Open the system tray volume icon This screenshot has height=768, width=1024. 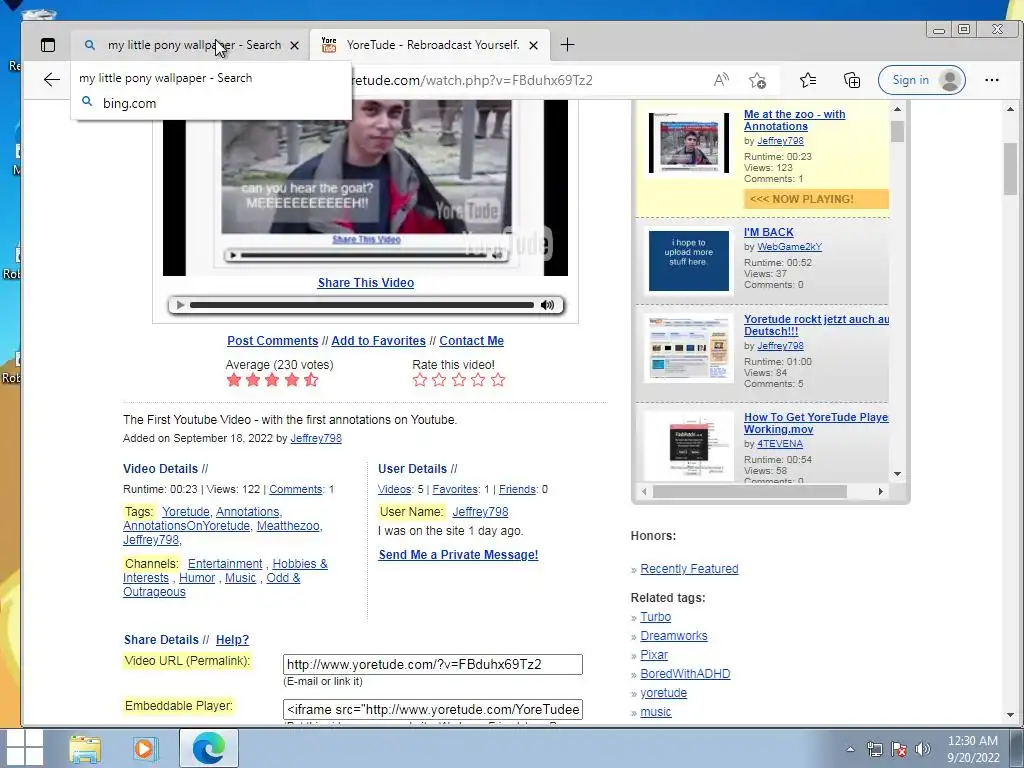point(923,749)
